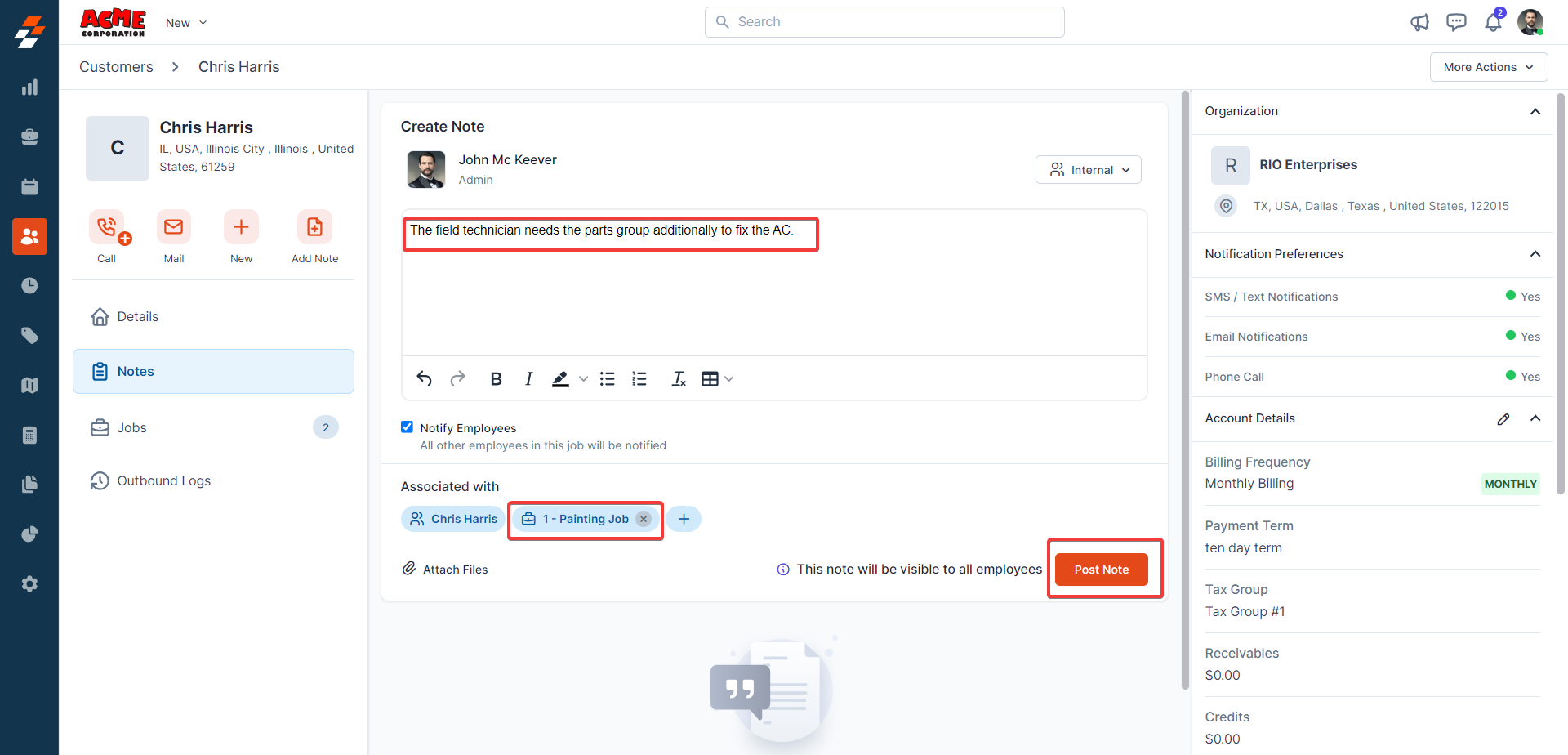Open the More Actions dropdown
The width and height of the screenshot is (1568, 755).
(1489, 67)
